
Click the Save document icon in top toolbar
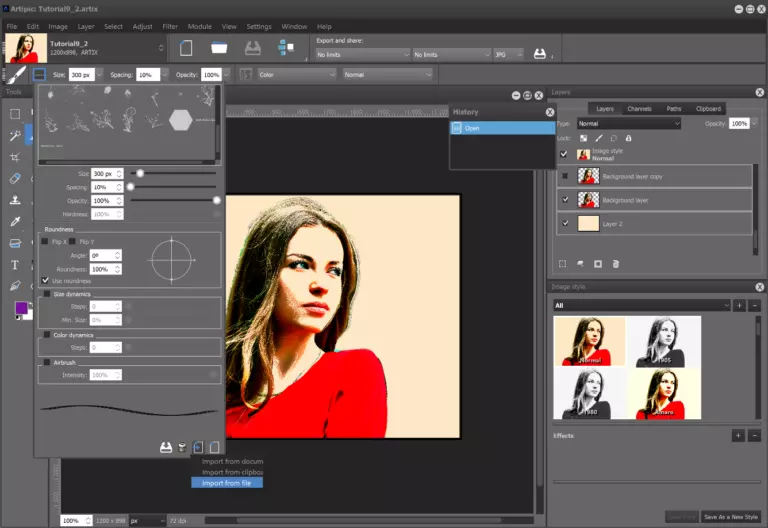[x=253, y=48]
